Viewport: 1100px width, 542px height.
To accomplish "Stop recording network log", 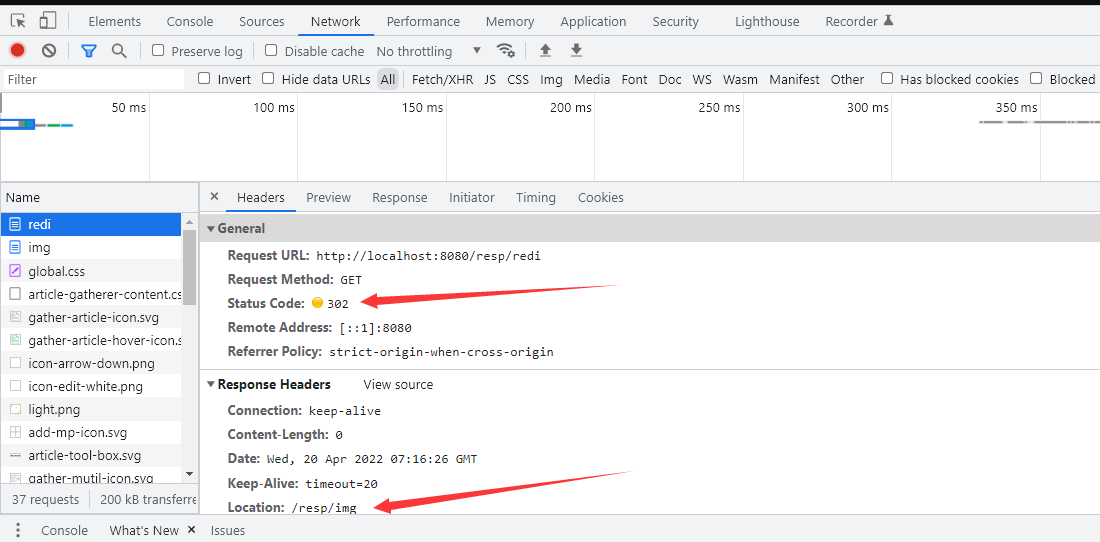I will (17, 51).
